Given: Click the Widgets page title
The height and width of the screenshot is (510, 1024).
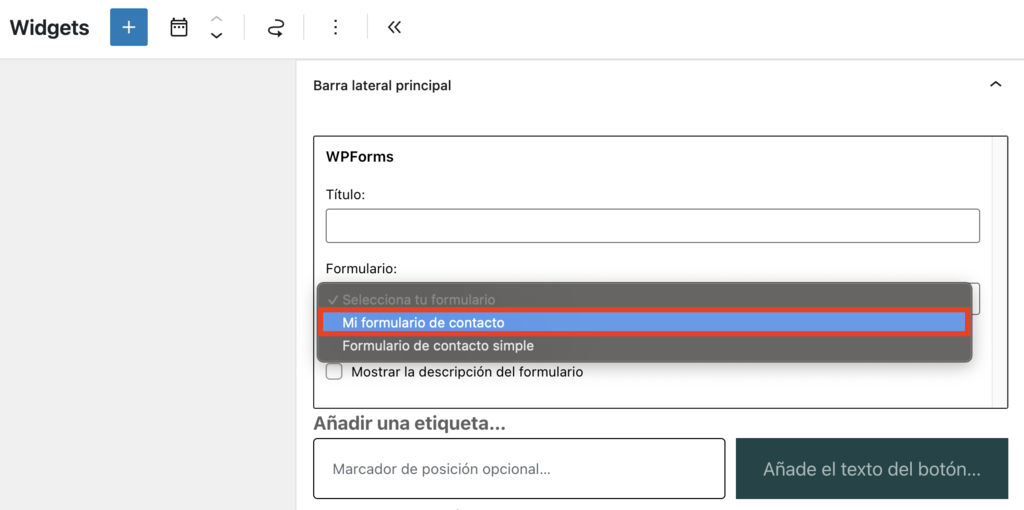Looking at the screenshot, I should [49, 27].
